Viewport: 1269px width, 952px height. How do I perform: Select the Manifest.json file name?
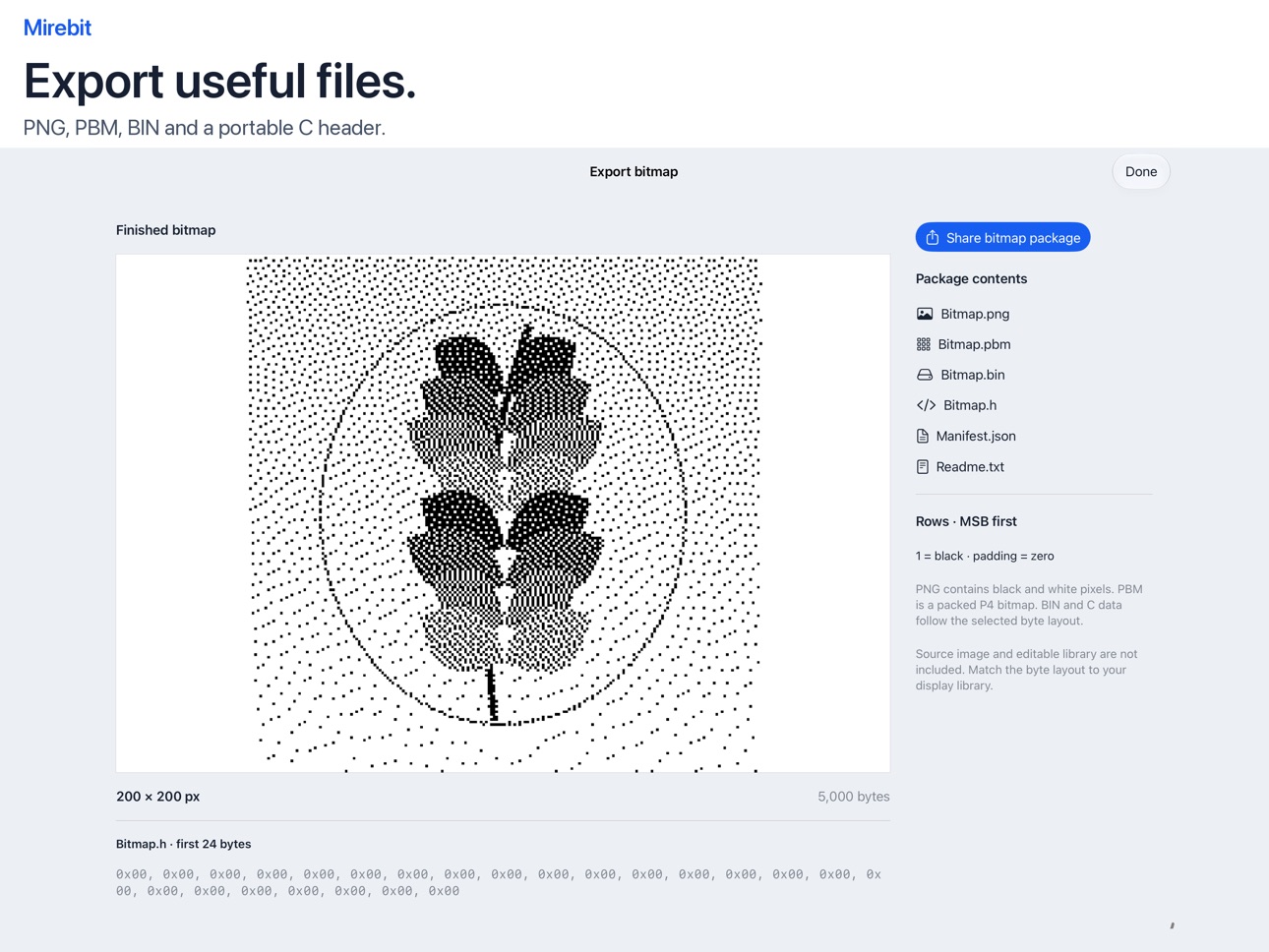976,436
